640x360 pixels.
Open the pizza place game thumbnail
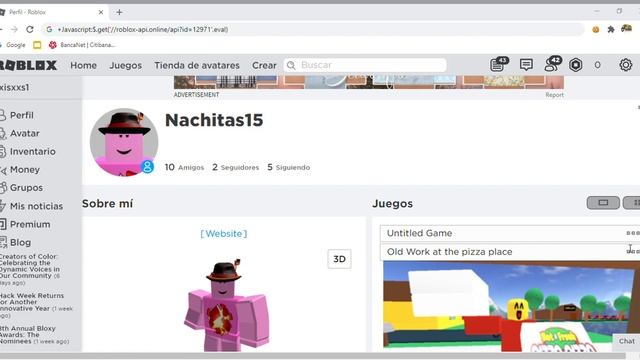511,306
